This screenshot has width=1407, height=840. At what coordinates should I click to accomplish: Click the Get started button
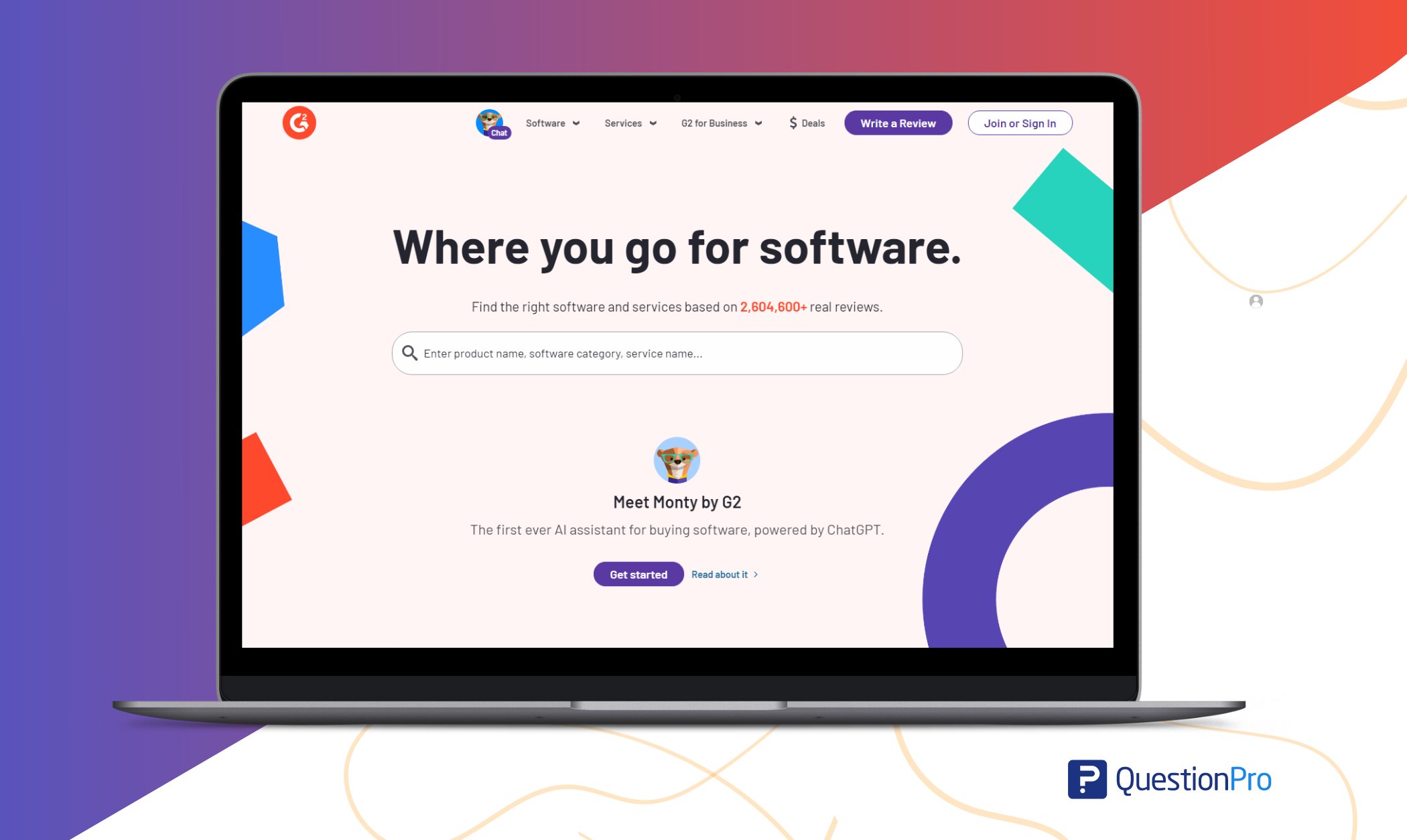638,573
